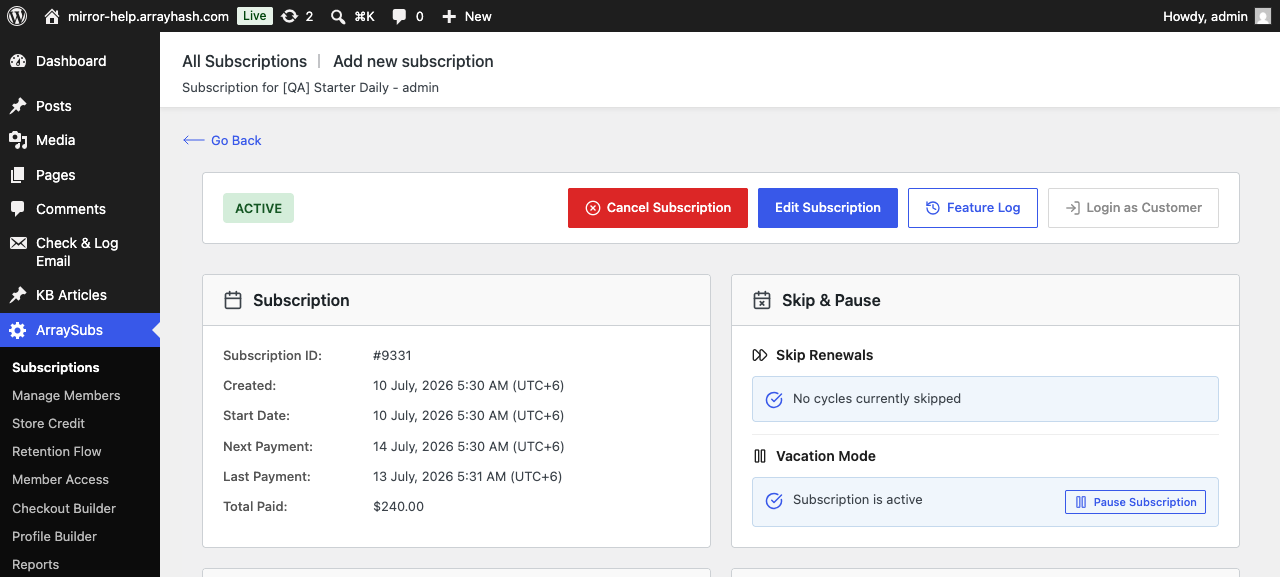Open the updates icon showing 2

tap(297, 16)
